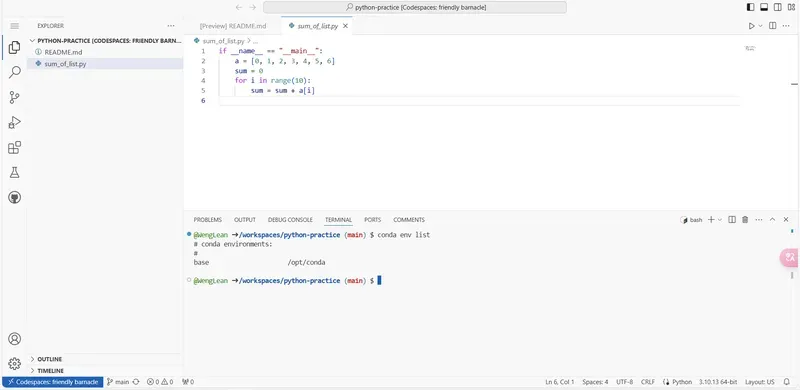Screen dimensions: 800x390
Task: Switch to the COMMENTS tab
Action: (409, 220)
